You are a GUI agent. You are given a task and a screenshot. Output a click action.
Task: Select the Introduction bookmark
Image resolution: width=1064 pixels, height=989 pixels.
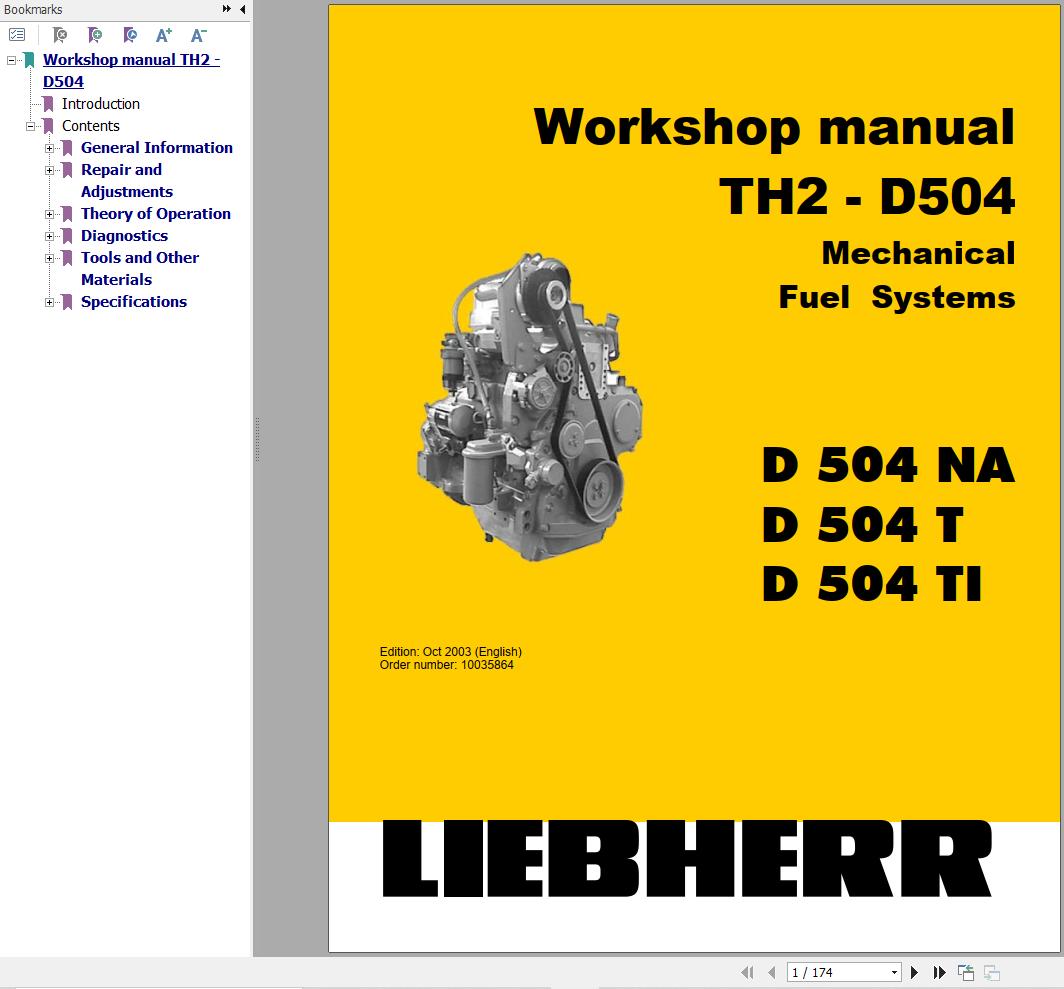pos(101,104)
